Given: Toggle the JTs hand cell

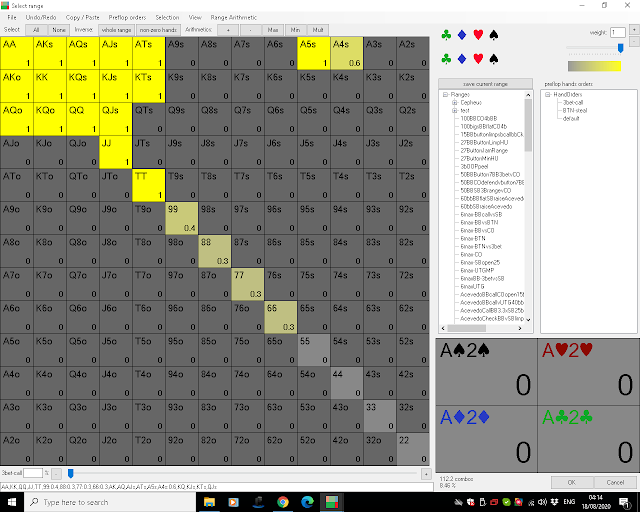Looking at the screenshot, I should point(149,152).
